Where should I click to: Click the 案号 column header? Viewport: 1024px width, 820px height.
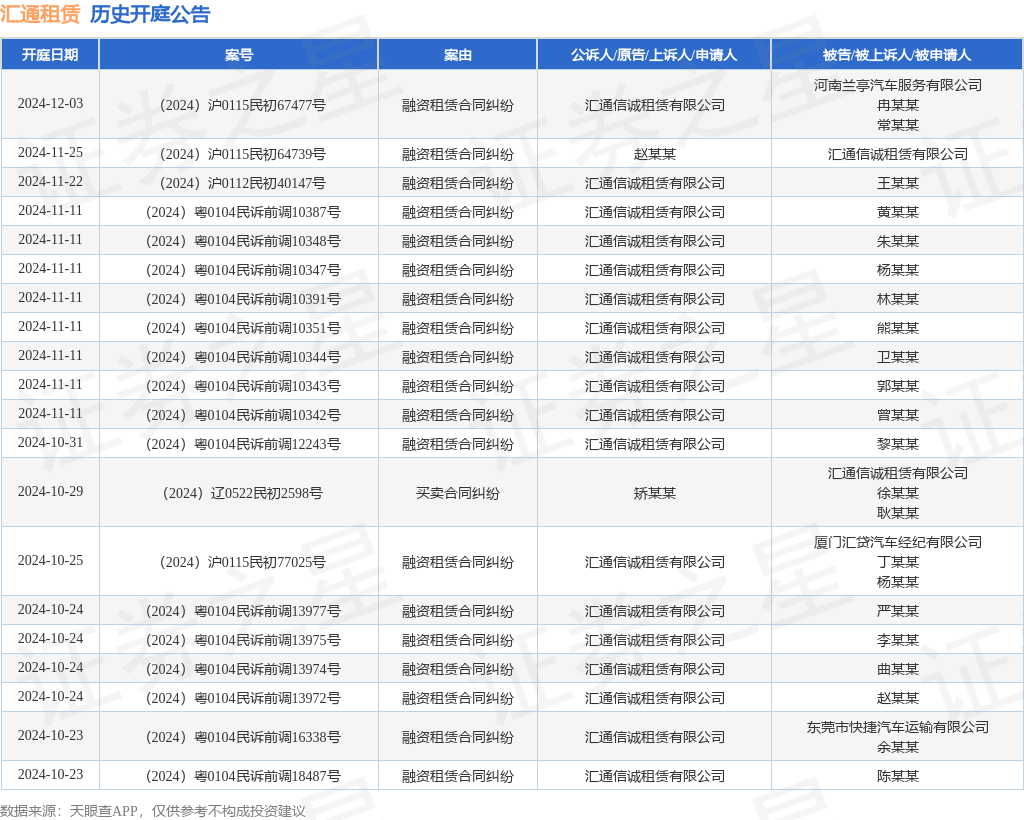(x=239, y=55)
